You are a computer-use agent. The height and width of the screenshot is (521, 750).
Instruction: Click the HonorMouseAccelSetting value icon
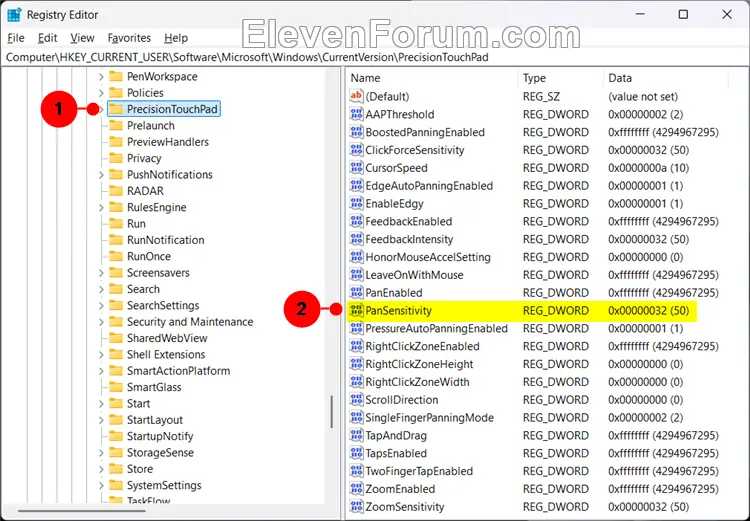(356, 257)
